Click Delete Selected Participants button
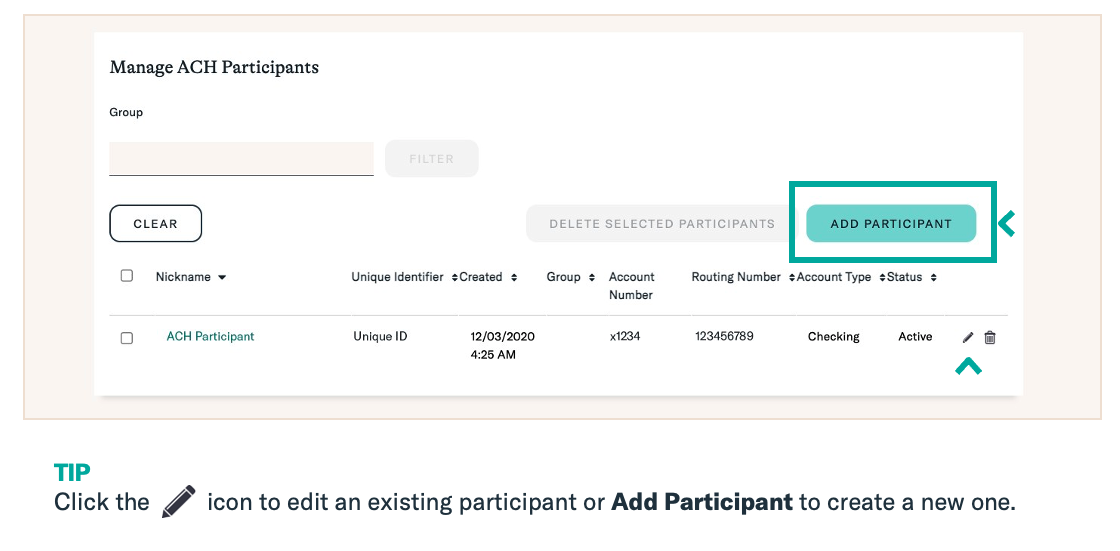Image resolution: width=1120 pixels, height=551 pixels. click(661, 224)
